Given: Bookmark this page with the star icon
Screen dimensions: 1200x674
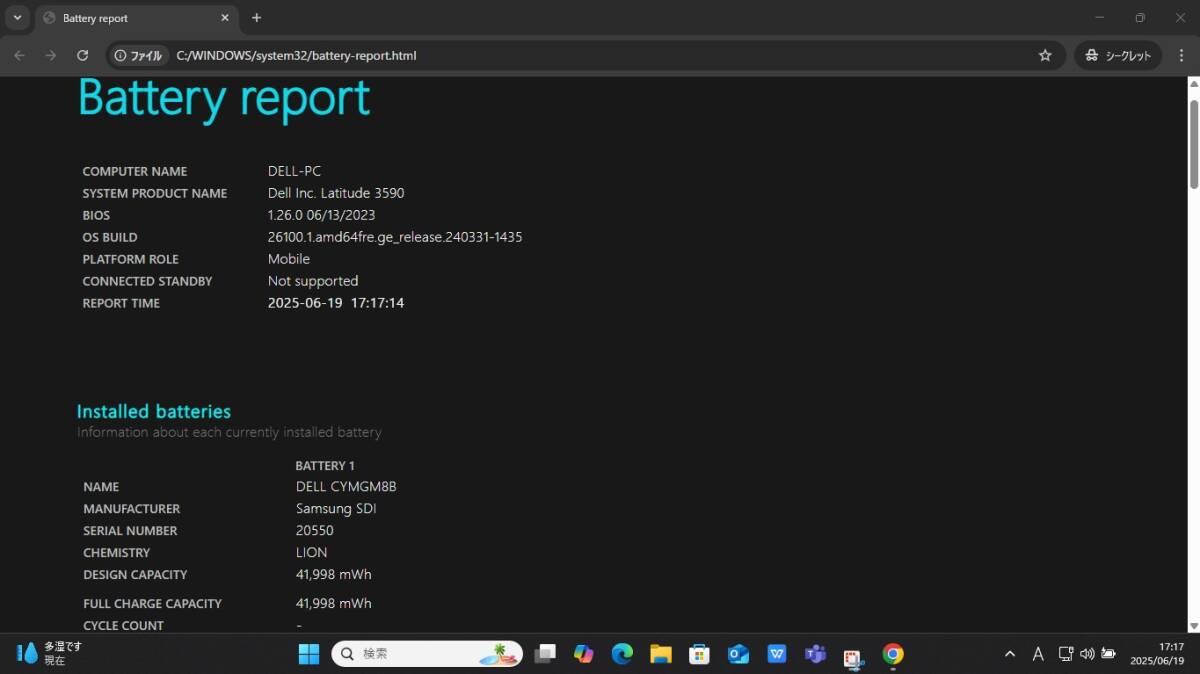Looking at the screenshot, I should [x=1045, y=55].
